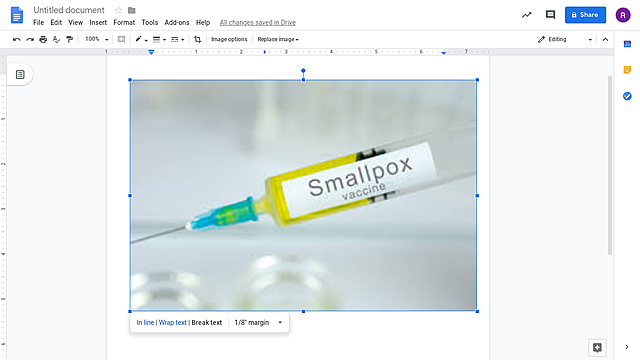Click the vertical scrollbar
The height and width of the screenshot is (360, 640).
610,165
